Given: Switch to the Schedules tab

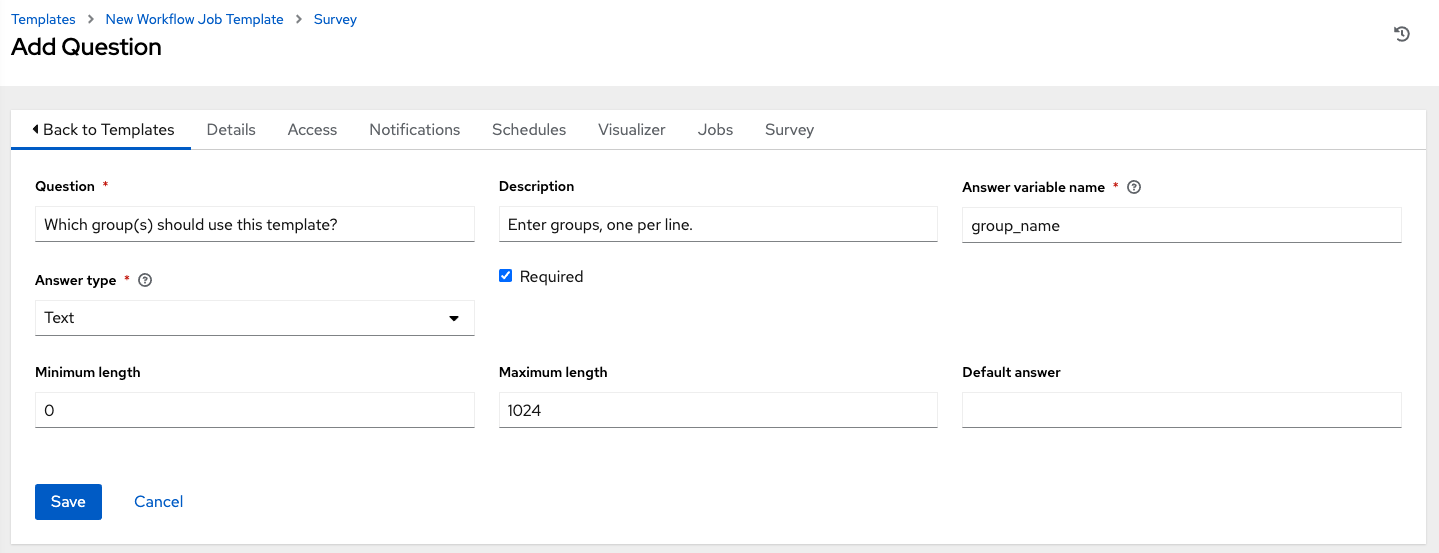Looking at the screenshot, I should pyautogui.click(x=529, y=130).
